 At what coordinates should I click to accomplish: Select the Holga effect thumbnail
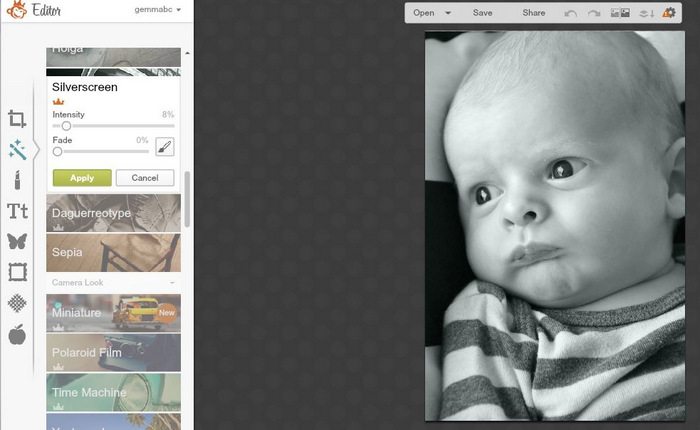pyautogui.click(x=113, y=57)
